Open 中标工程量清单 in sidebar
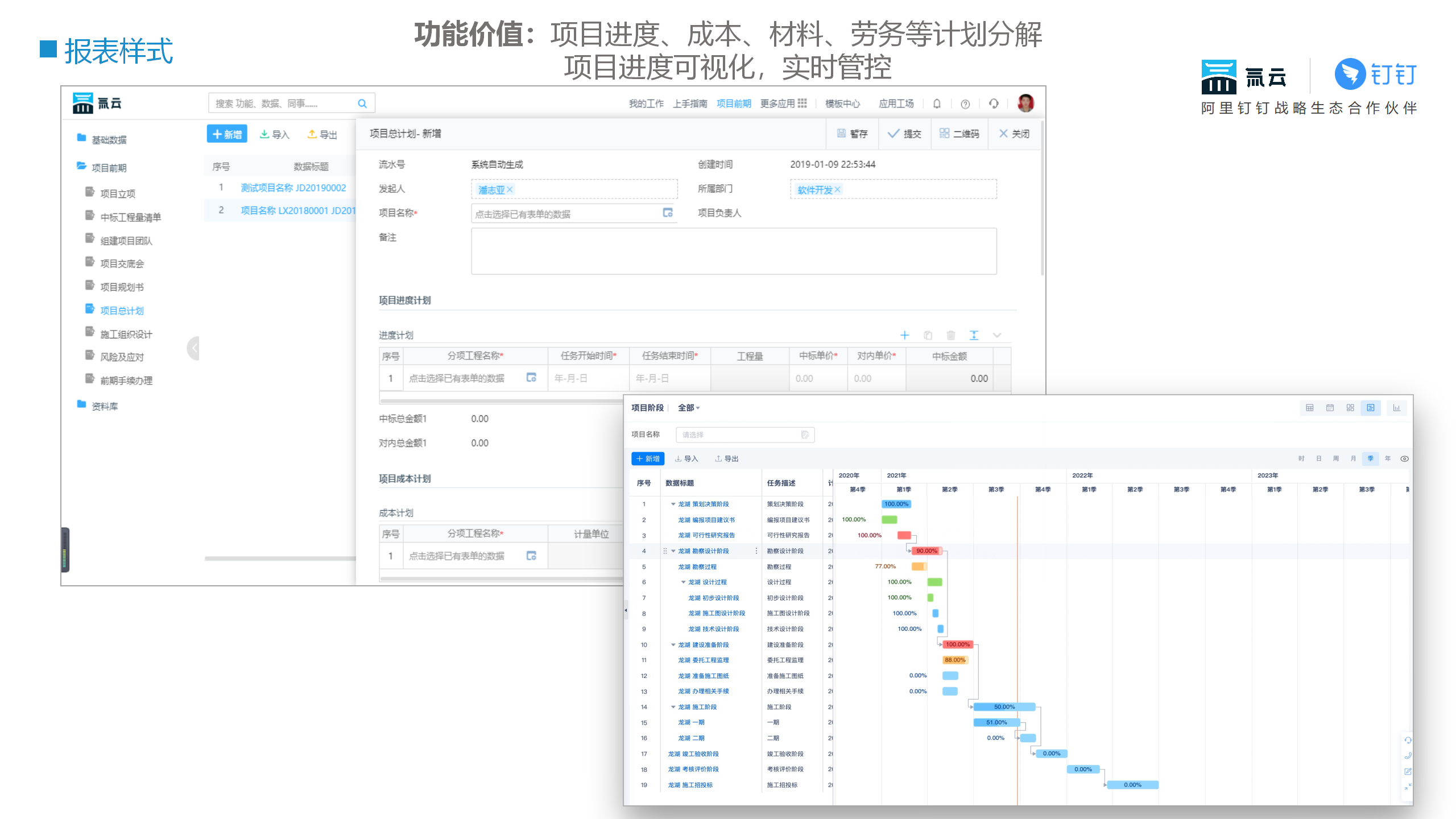Image resolution: width=1456 pixels, height=819 pixels. point(123,217)
